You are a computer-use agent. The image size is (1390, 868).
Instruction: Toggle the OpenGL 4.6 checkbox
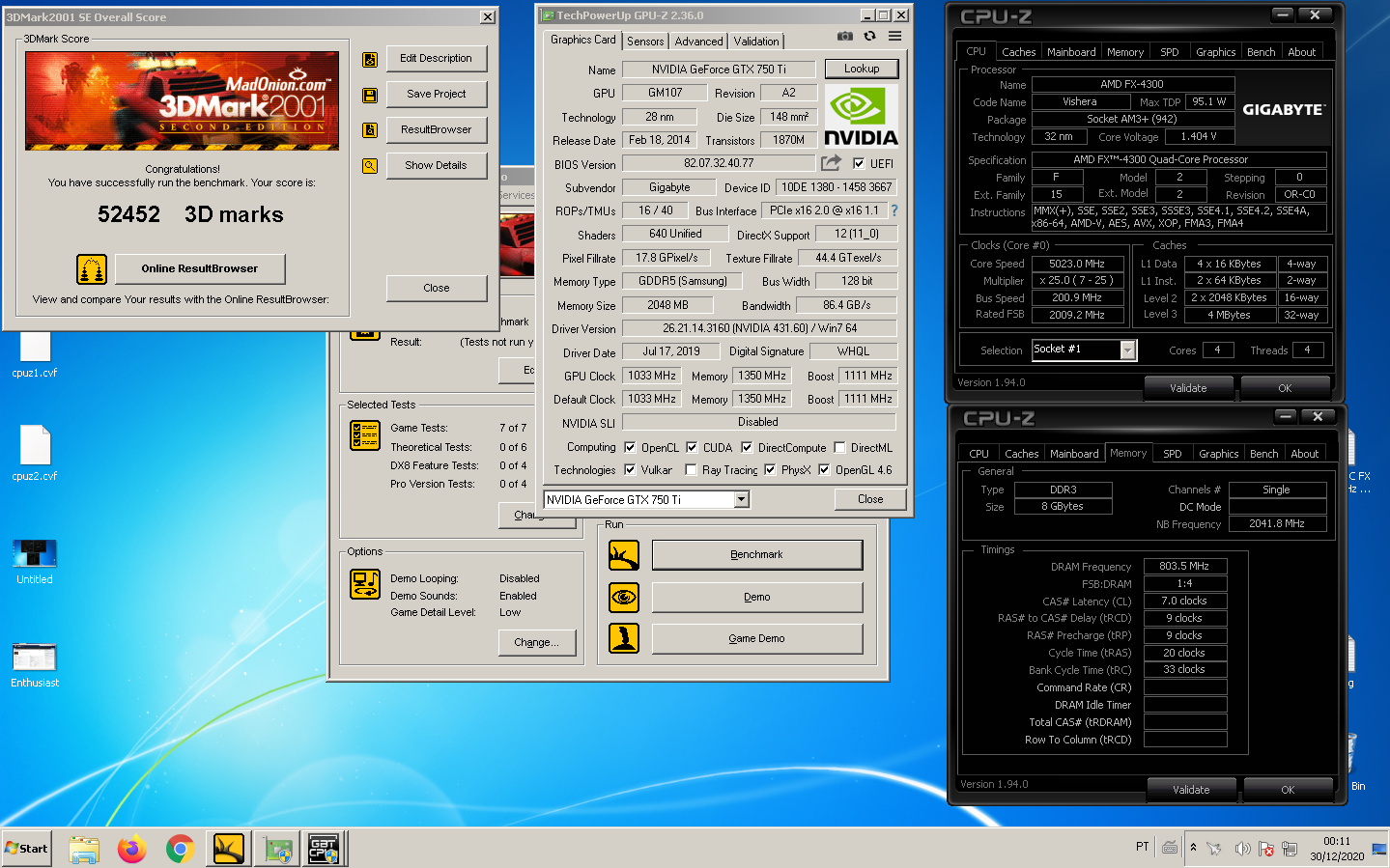(824, 469)
